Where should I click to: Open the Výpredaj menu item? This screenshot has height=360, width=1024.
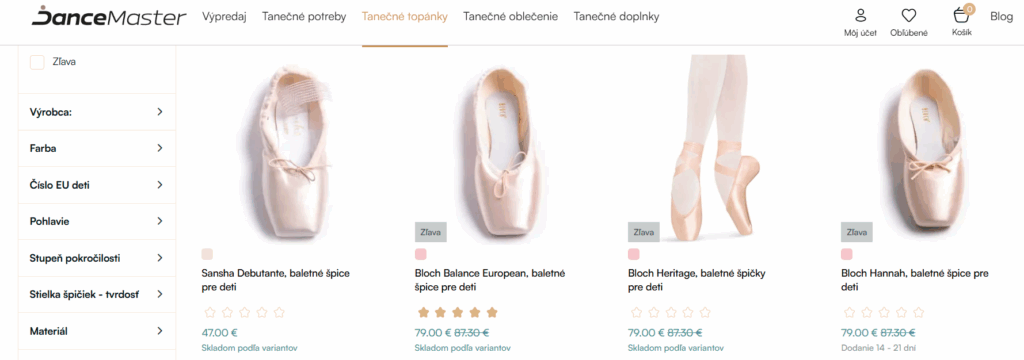(x=224, y=17)
